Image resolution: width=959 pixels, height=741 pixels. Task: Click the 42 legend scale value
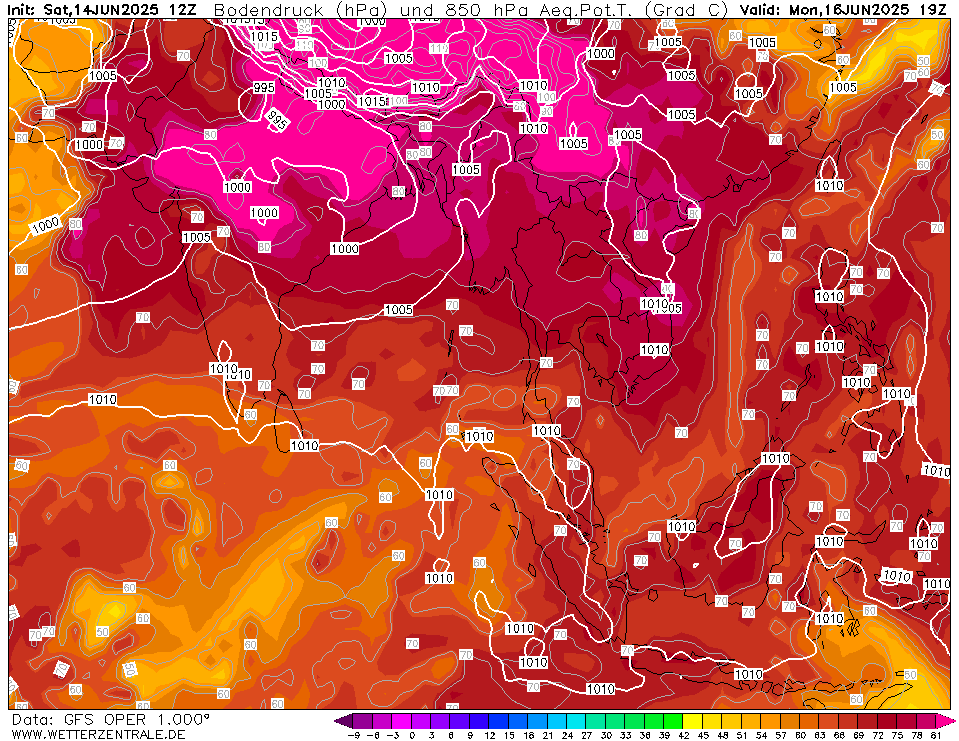click(683, 735)
